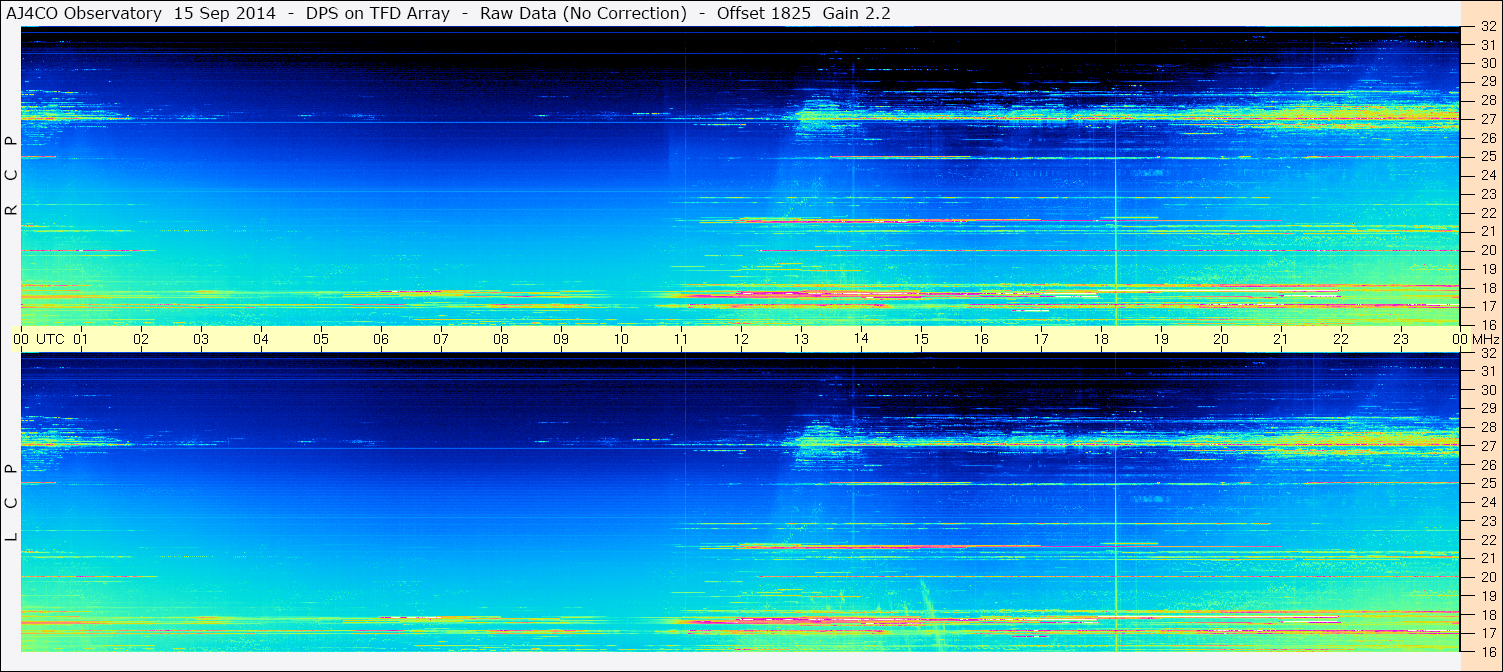Select the 21 hour marker on time axis
1503x672 pixels.
tap(1281, 339)
